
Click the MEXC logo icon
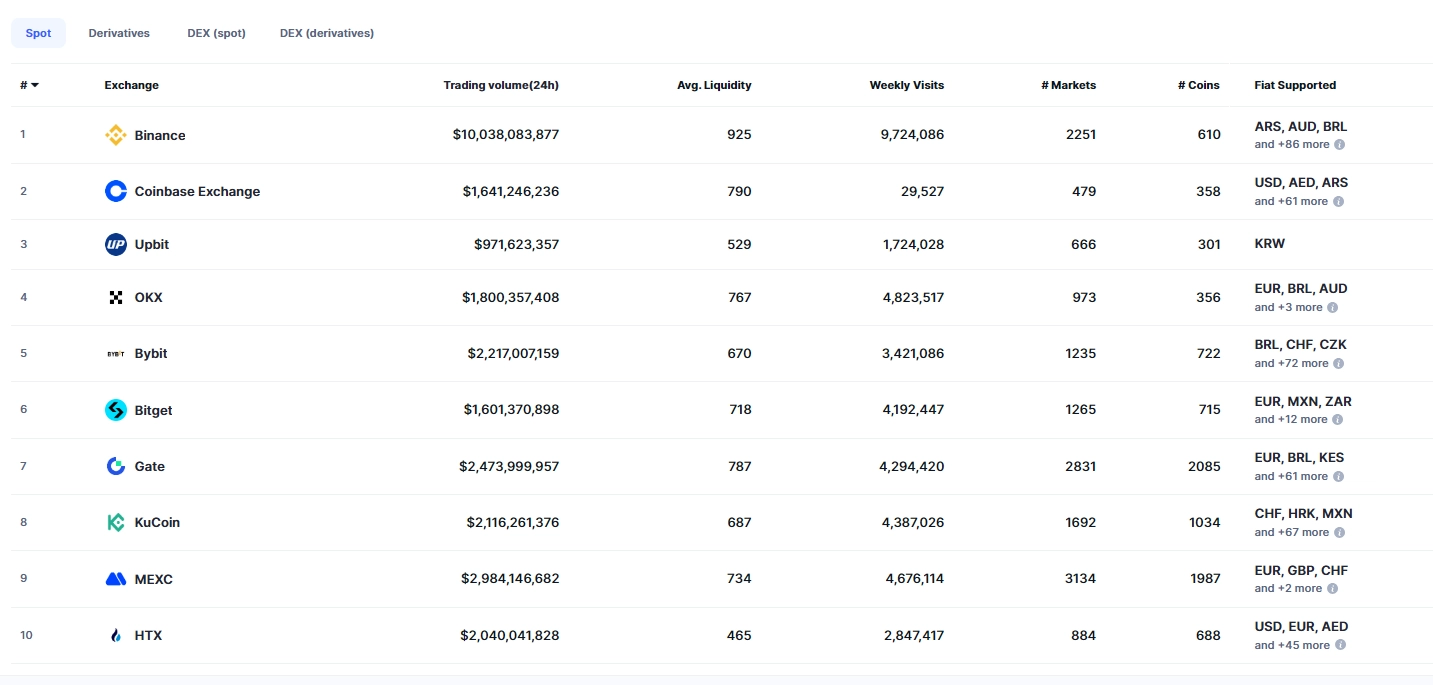coord(116,579)
